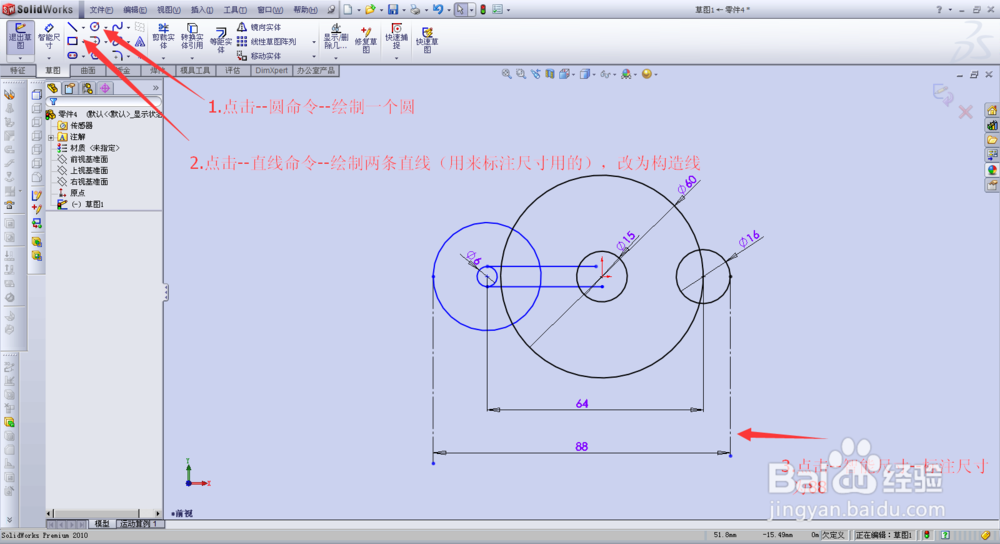Open the 剪裁实体 dropdown arrow
The image size is (1000, 544).
point(163,58)
